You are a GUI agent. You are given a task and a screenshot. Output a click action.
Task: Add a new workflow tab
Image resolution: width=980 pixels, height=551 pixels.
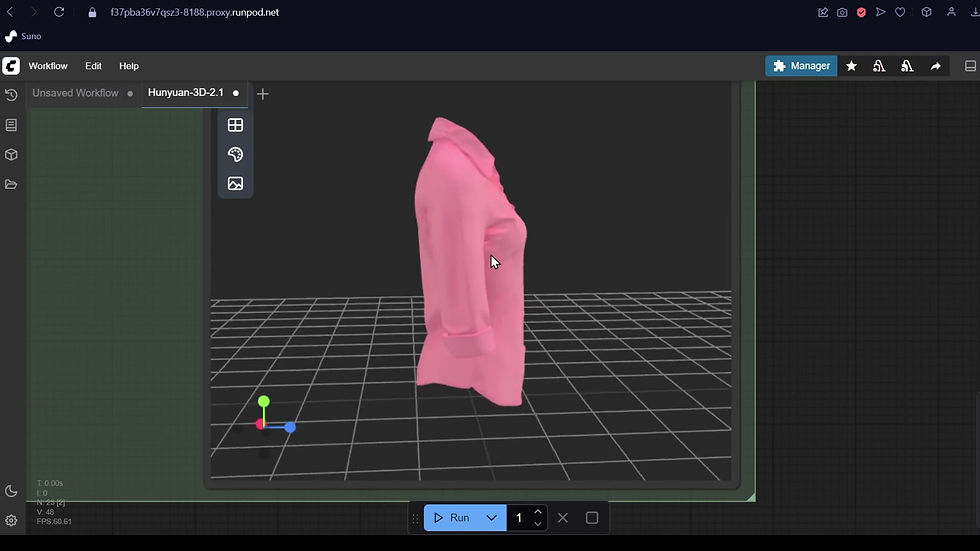pyautogui.click(x=262, y=94)
